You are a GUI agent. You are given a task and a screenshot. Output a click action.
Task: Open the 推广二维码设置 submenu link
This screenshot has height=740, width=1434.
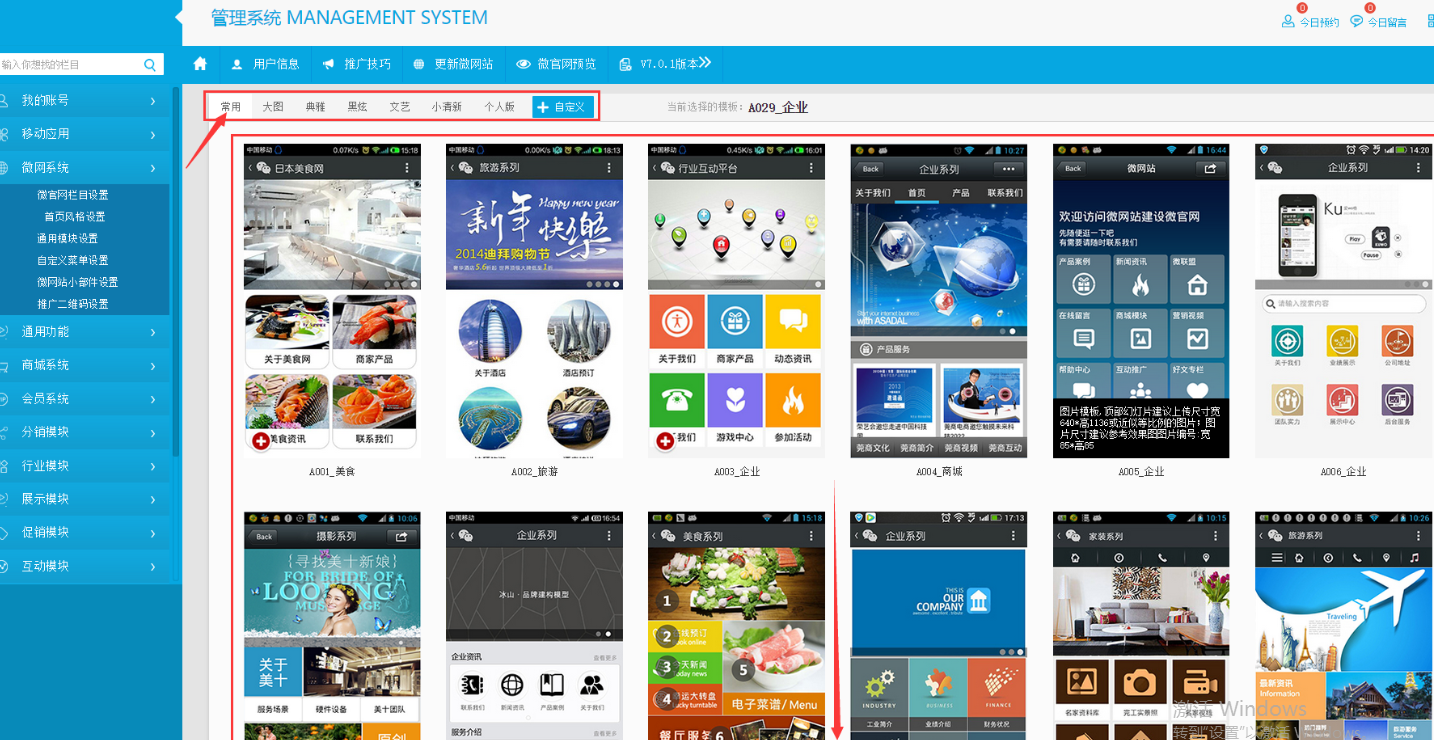73,304
